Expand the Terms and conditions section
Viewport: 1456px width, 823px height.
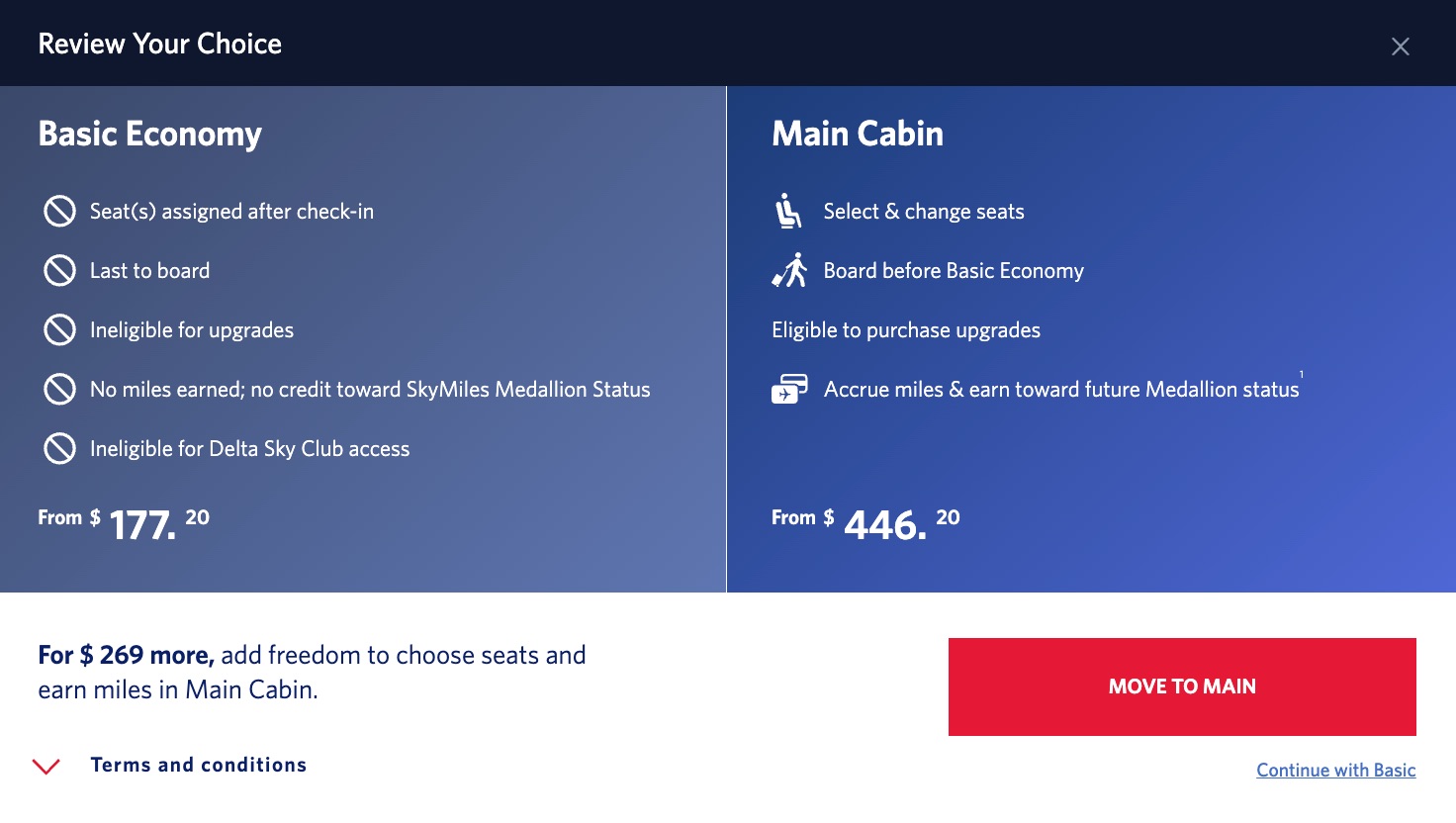[x=198, y=764]
